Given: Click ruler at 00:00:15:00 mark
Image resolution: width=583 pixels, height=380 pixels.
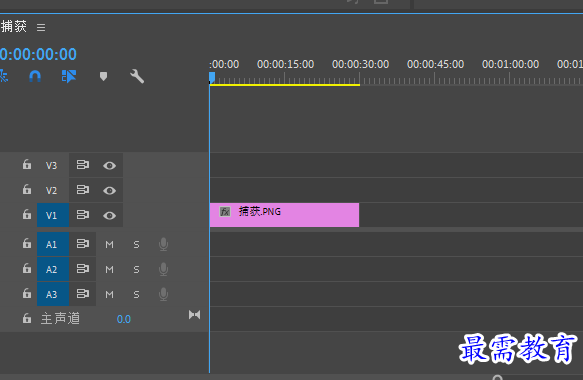Looking at the screenshot, I should 285,64.
